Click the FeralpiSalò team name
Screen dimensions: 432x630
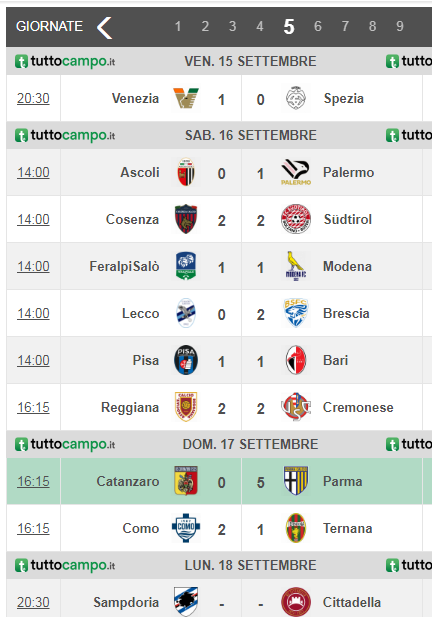[124, 266]
